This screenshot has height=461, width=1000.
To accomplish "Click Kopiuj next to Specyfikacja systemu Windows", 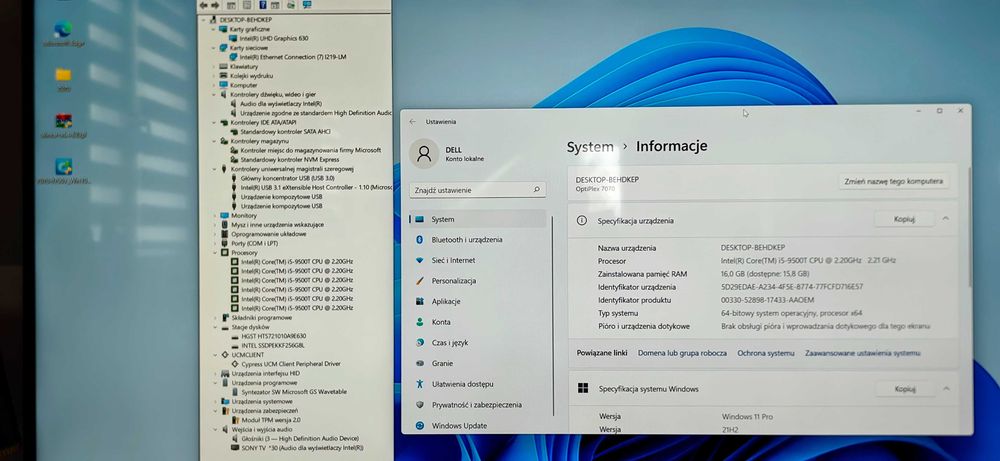I will click(x=905, y=388).
